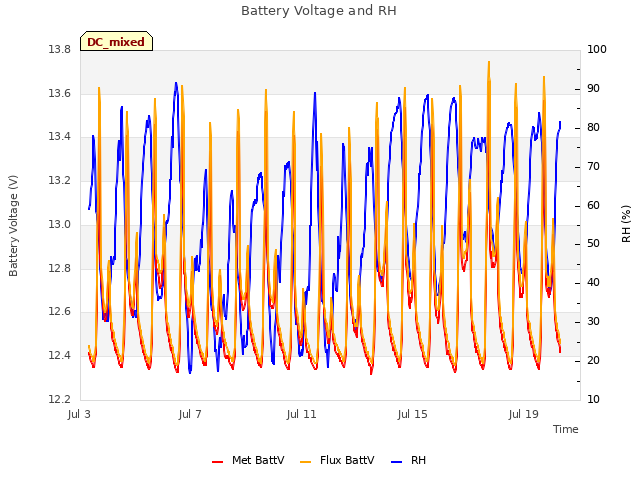Click the 30 RH tick label
Viewport: 640px width, 480px height.
coord(593,321)
